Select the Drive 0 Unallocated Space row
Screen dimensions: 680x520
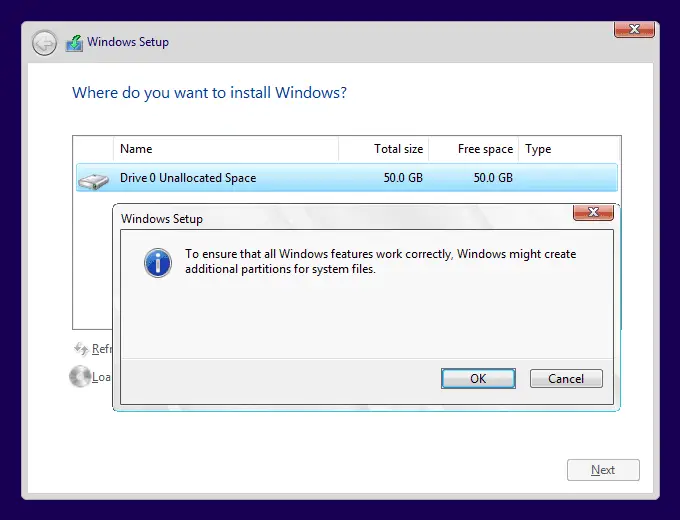point(347,177)
